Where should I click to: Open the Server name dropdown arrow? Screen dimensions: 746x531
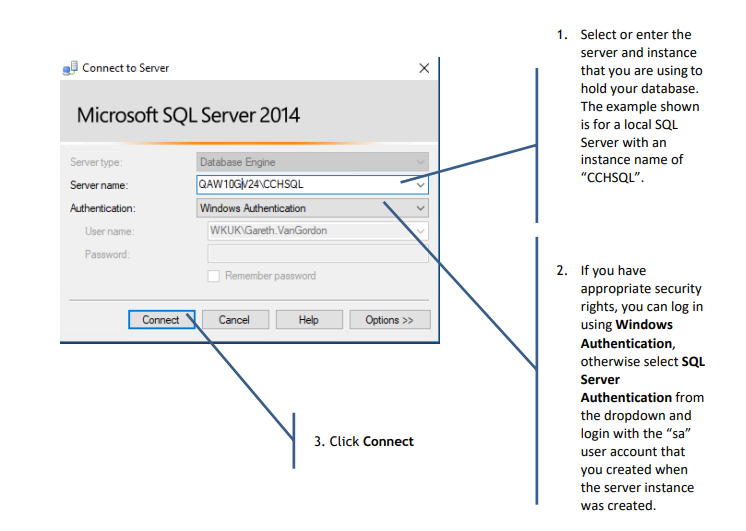pos(420,185)
